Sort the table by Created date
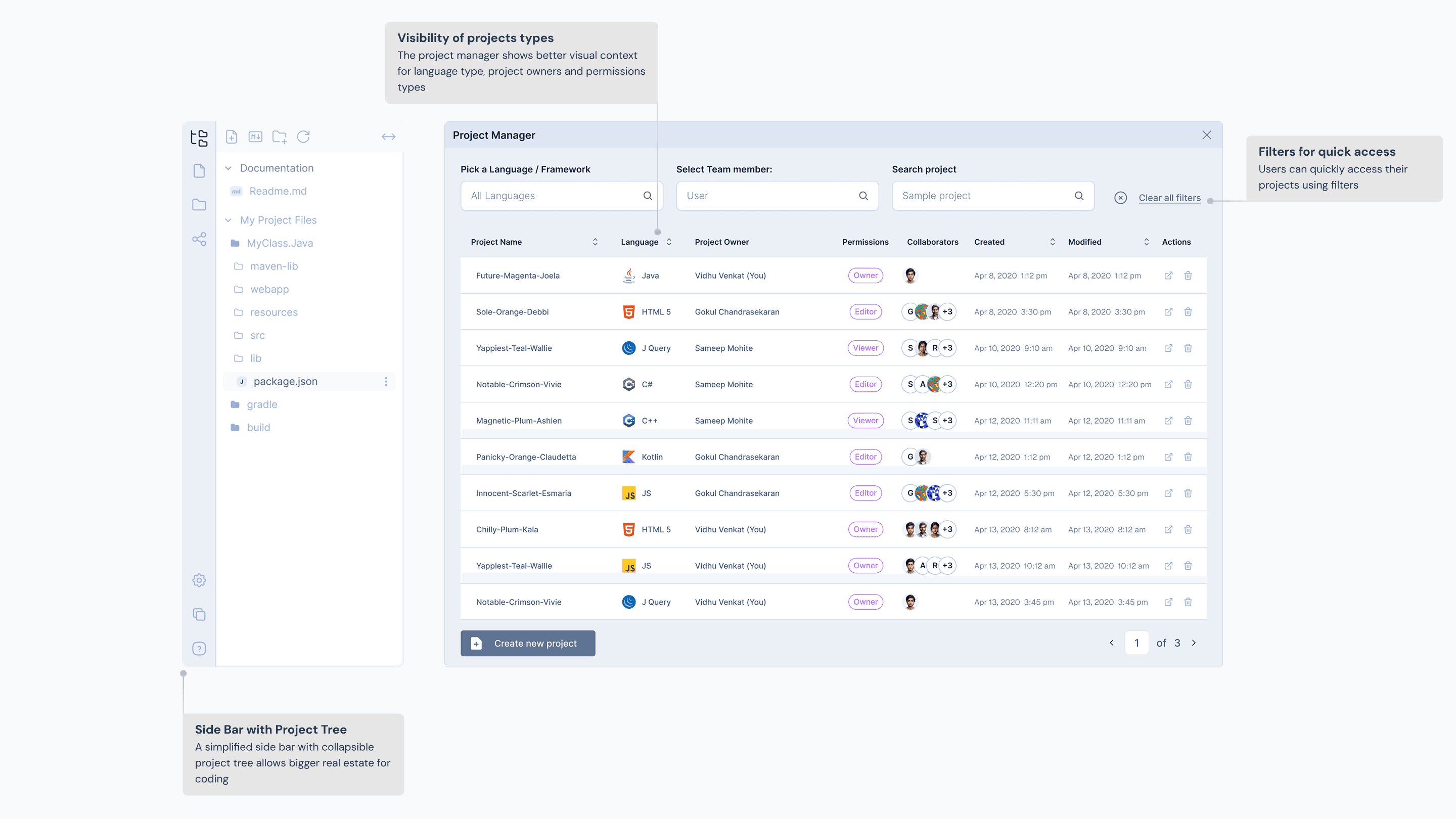The image size is (1456, 819). click(x=1053, y=242)
